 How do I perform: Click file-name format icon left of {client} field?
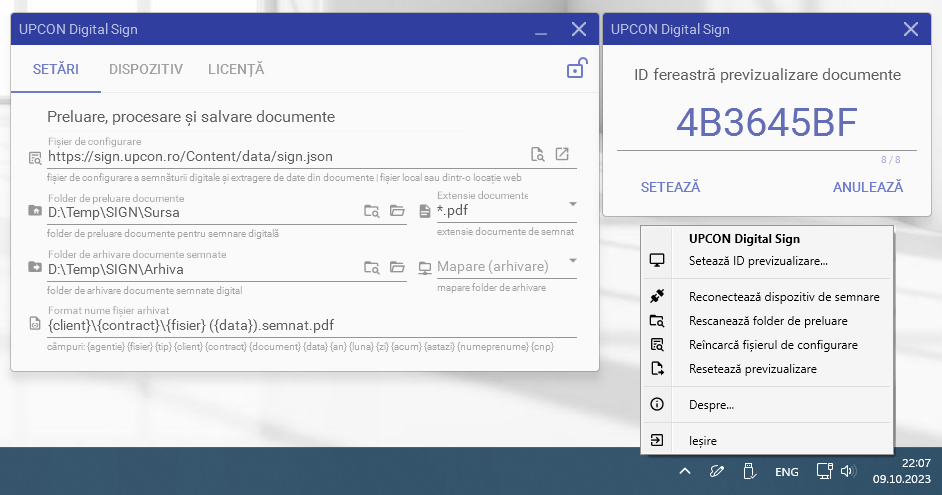tap(35, 324)
